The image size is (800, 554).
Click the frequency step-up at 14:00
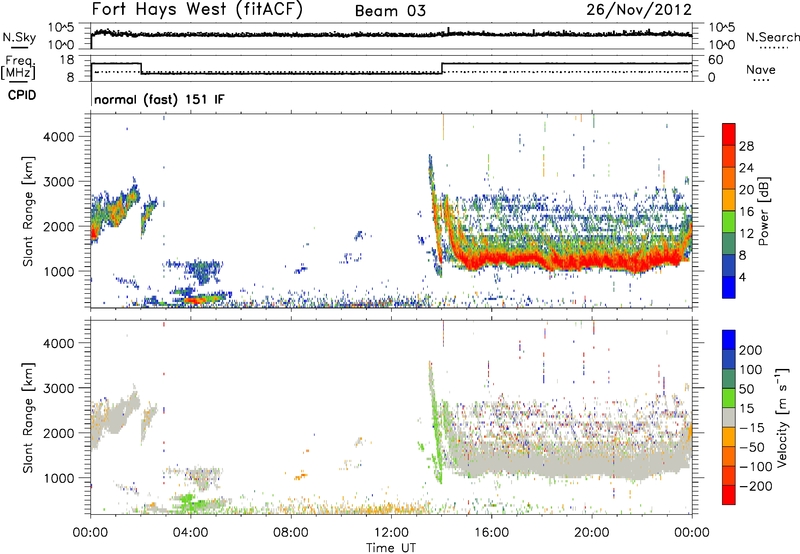442,68
